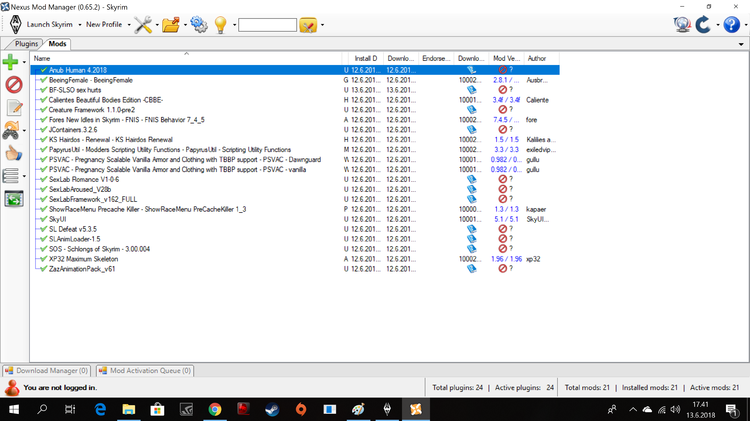Open Steam from the taskbar
This screenshot has width=750, height=421.
pyautogui.click(x=272, y=410)
